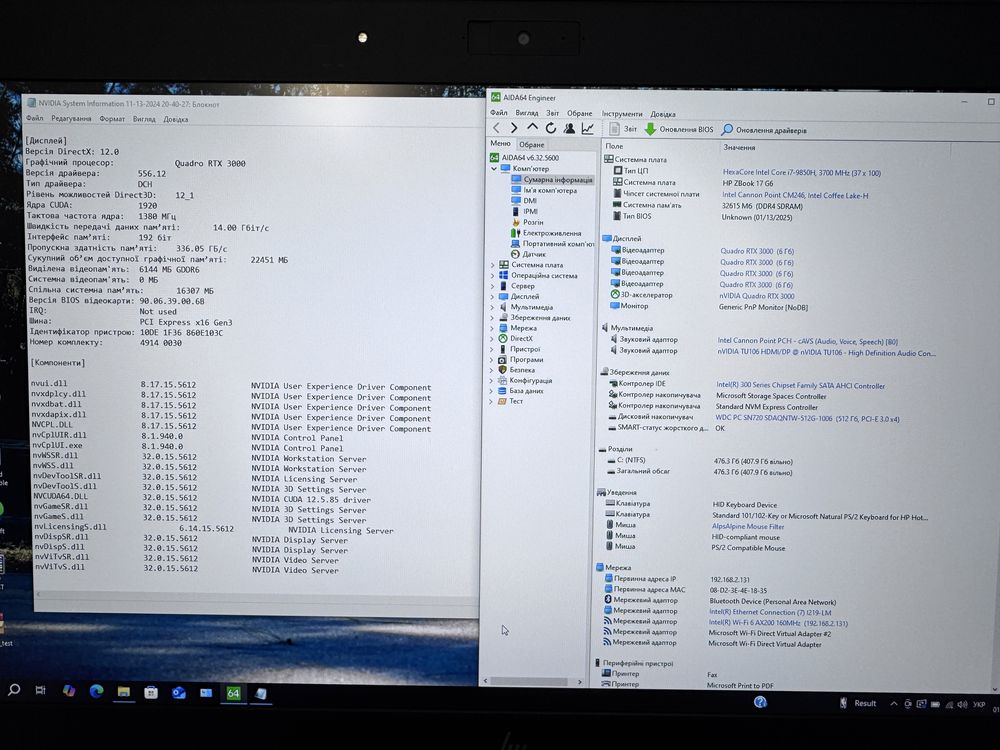Image resolution: width=1000 pixels, height=750 pixels.
Task: Click the AIDA64 up-level arrow
Action: 532,129
